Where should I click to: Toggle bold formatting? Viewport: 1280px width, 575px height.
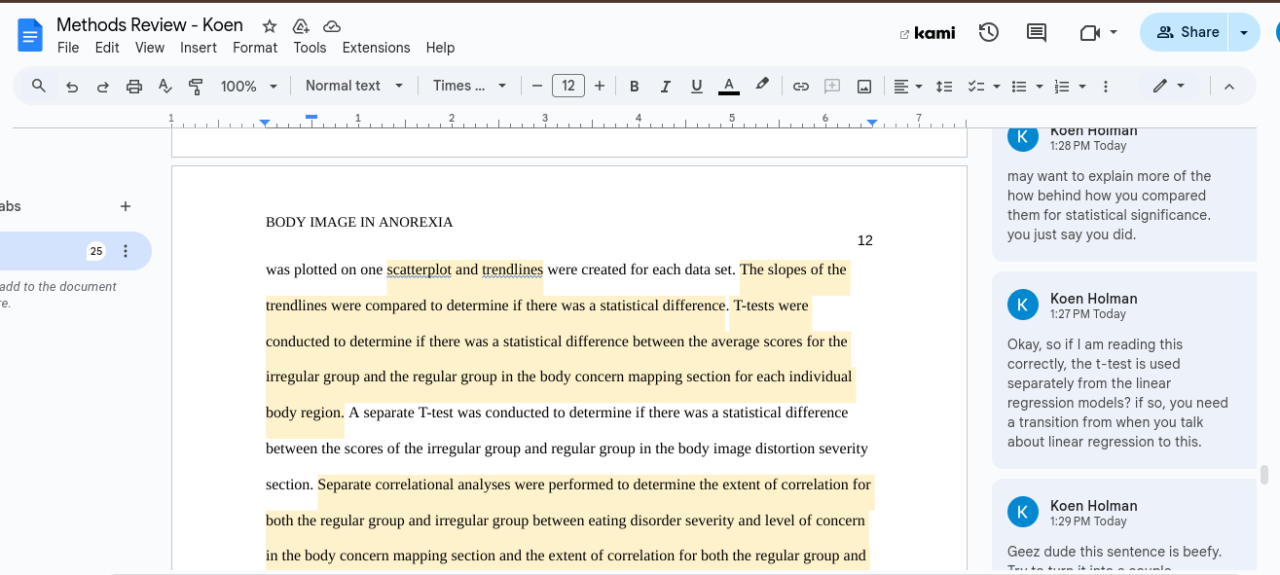634,87
